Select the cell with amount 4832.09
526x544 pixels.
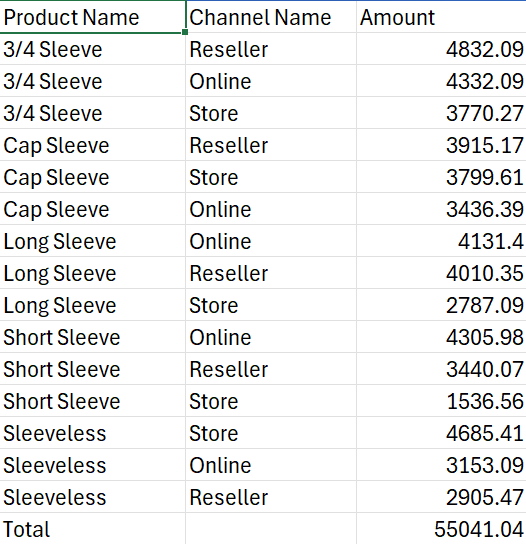pyautogui.click(x=441, y=49)
